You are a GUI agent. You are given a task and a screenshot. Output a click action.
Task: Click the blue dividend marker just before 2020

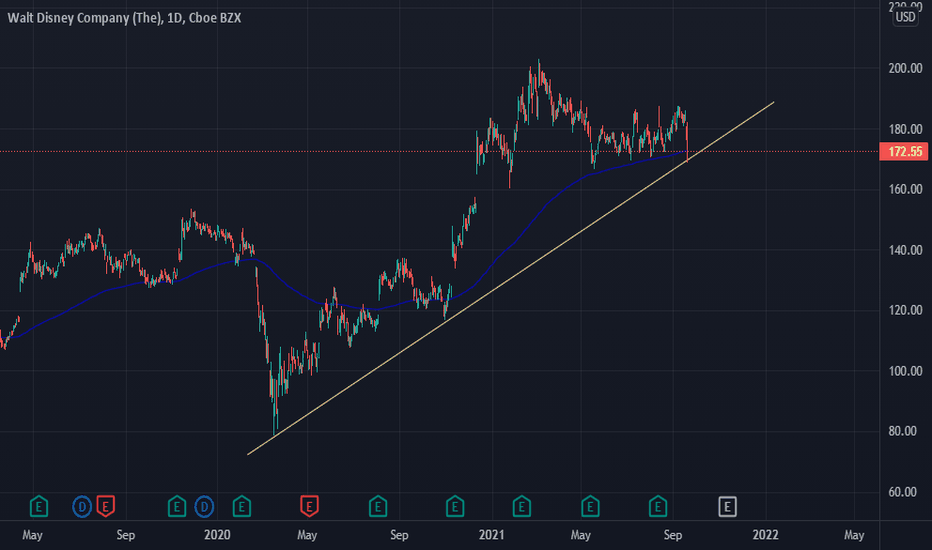pos(204,507)
